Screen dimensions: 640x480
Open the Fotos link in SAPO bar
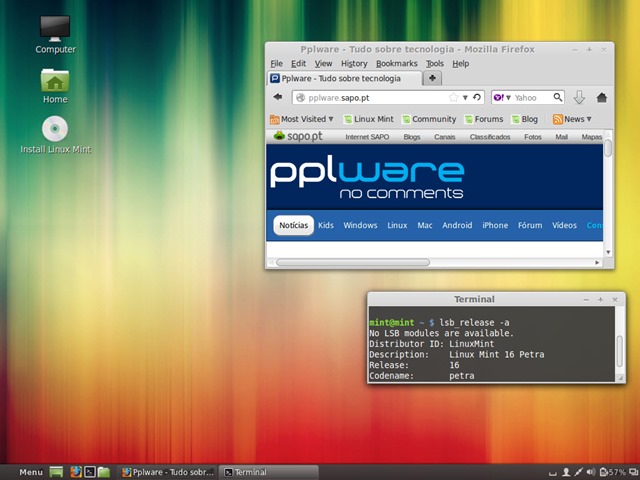point(533,137)
